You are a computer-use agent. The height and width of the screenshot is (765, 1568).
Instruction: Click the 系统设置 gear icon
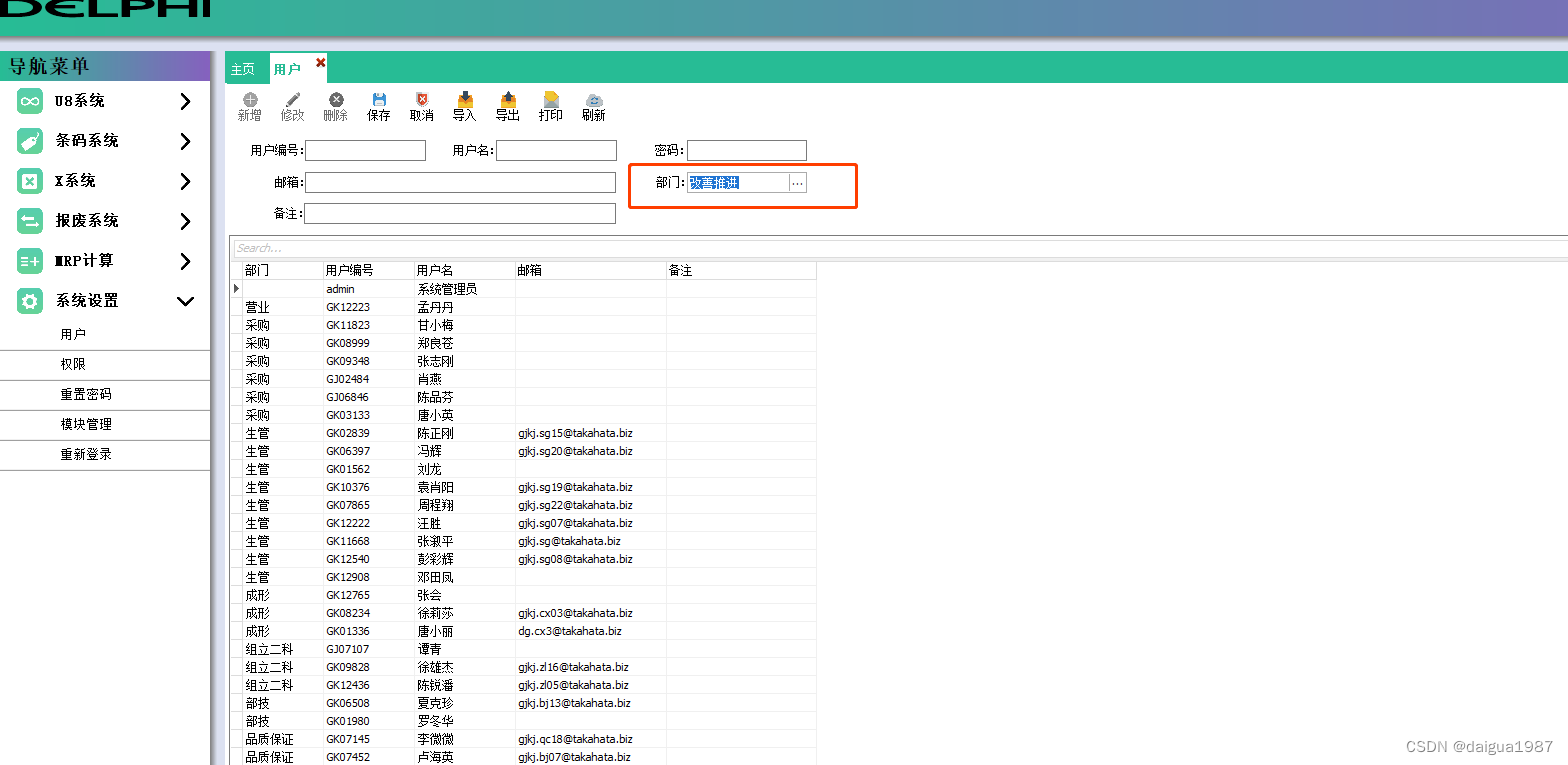tap(30, 301)
